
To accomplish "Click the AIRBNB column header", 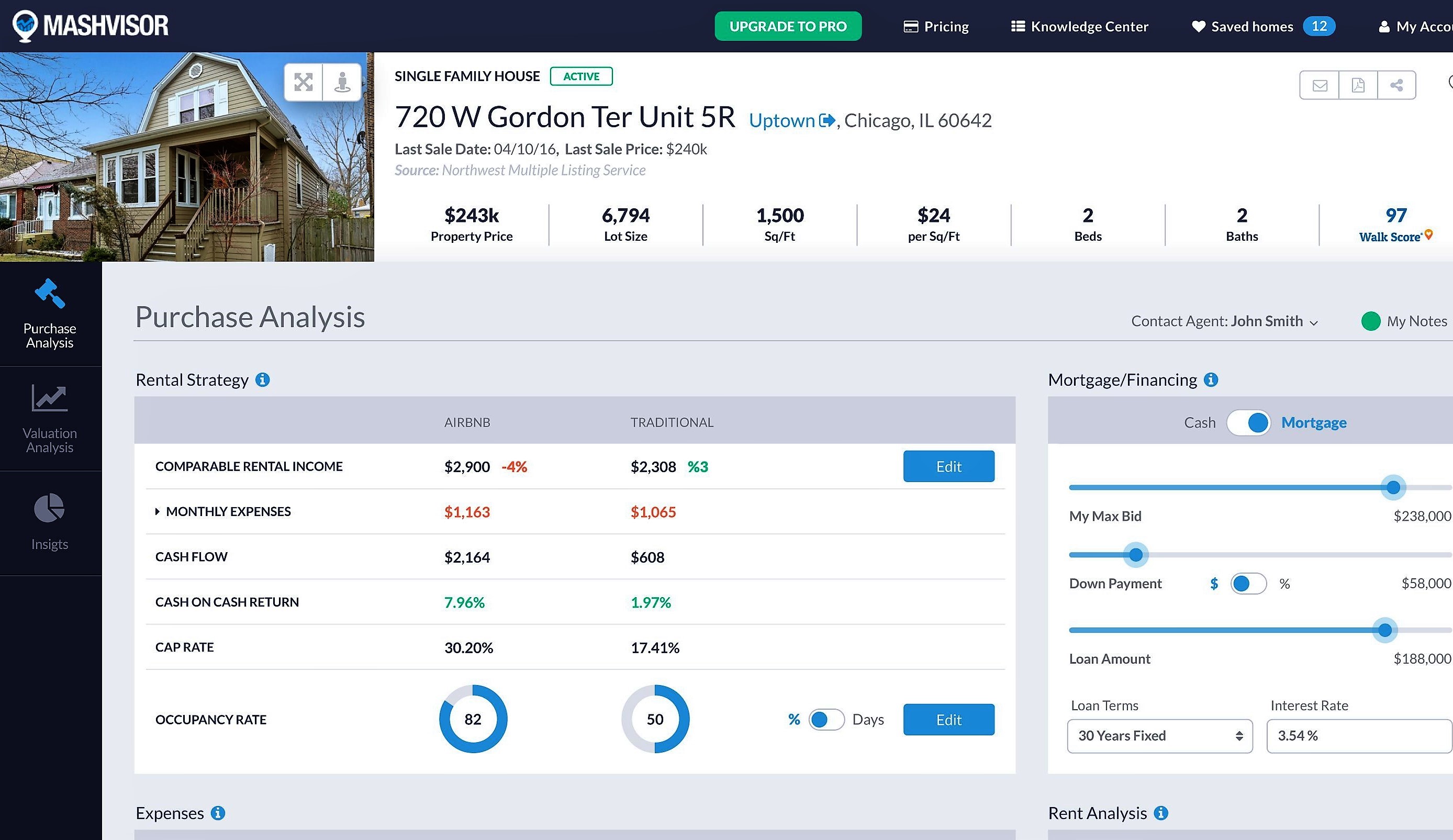I will point(467,422).
